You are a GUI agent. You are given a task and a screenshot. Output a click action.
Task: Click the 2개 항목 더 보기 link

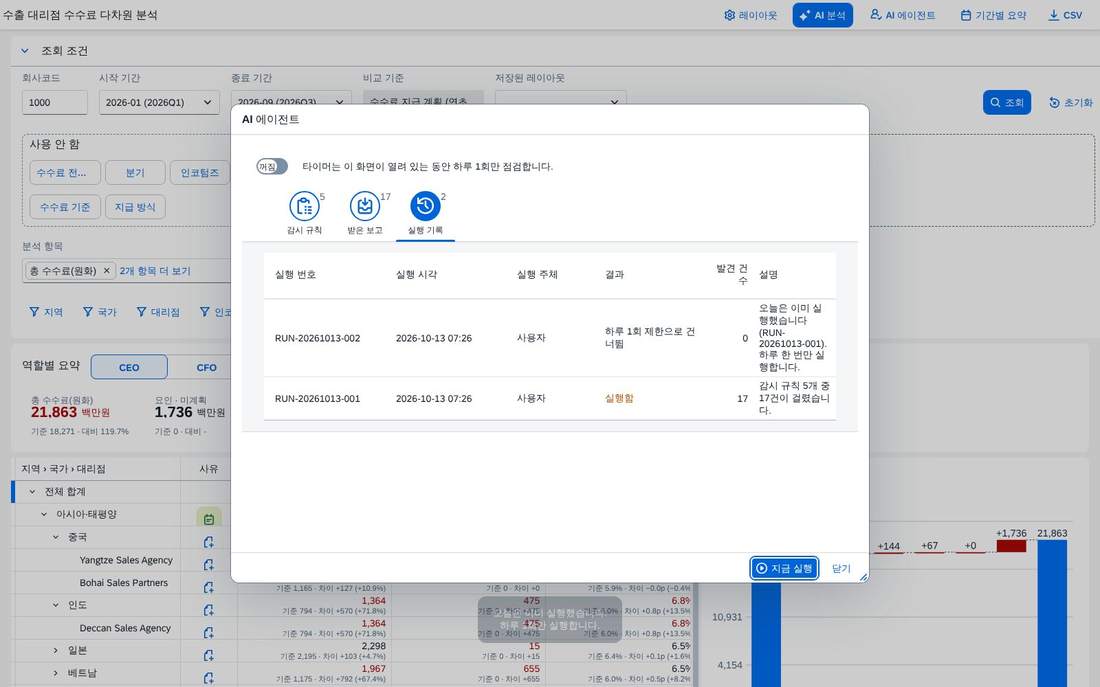[155, 270]
